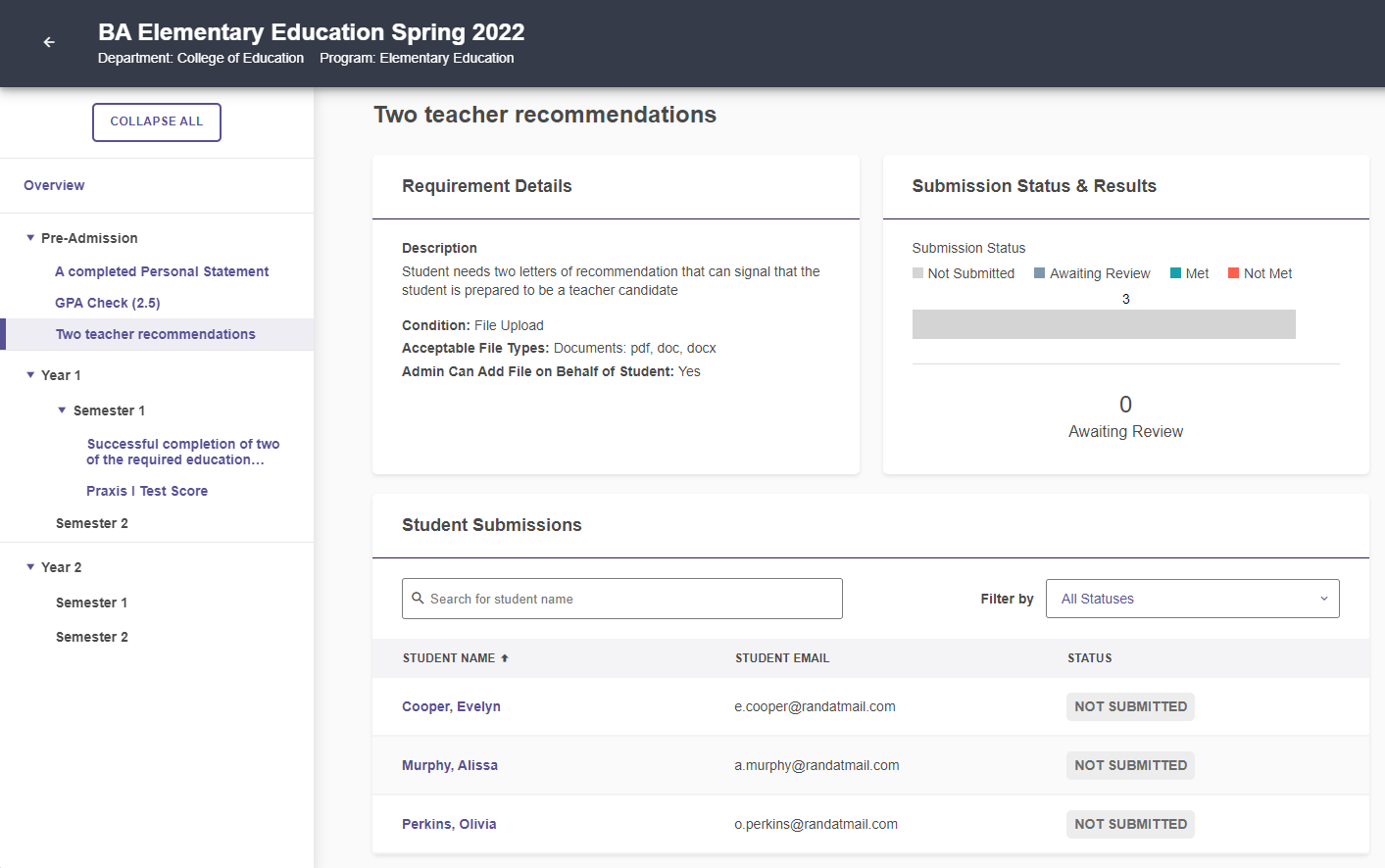This screenshot has height=868, width=1385.
Task: Sort by the Student Name arrow icon
Action: [505, 658]
